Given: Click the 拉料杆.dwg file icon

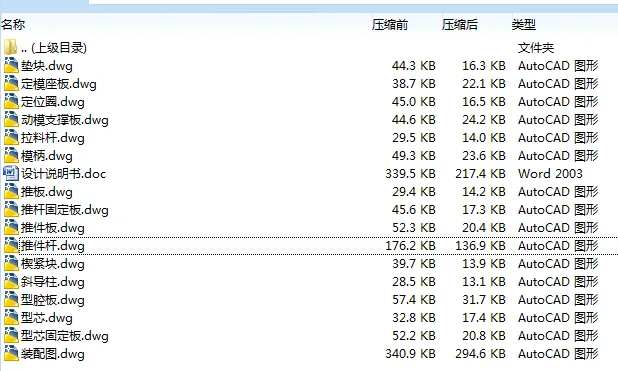Looking at the screenshot, I should (11, 138).
